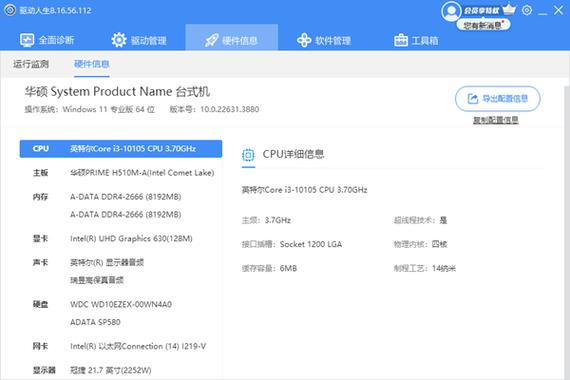Select the CPU row in hardware list

click(121, 149)
